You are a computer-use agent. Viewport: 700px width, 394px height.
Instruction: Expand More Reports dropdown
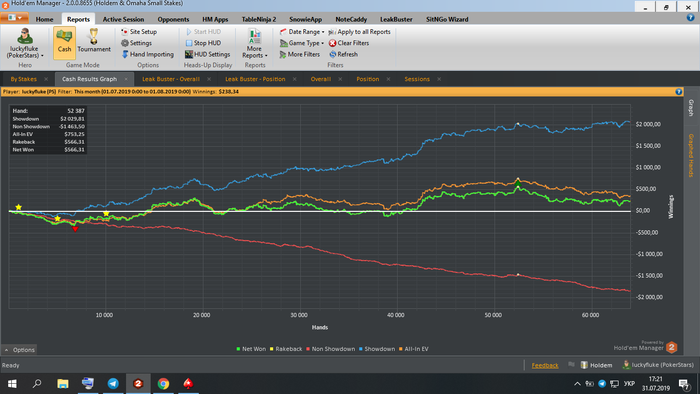click(x=254, y=43)
